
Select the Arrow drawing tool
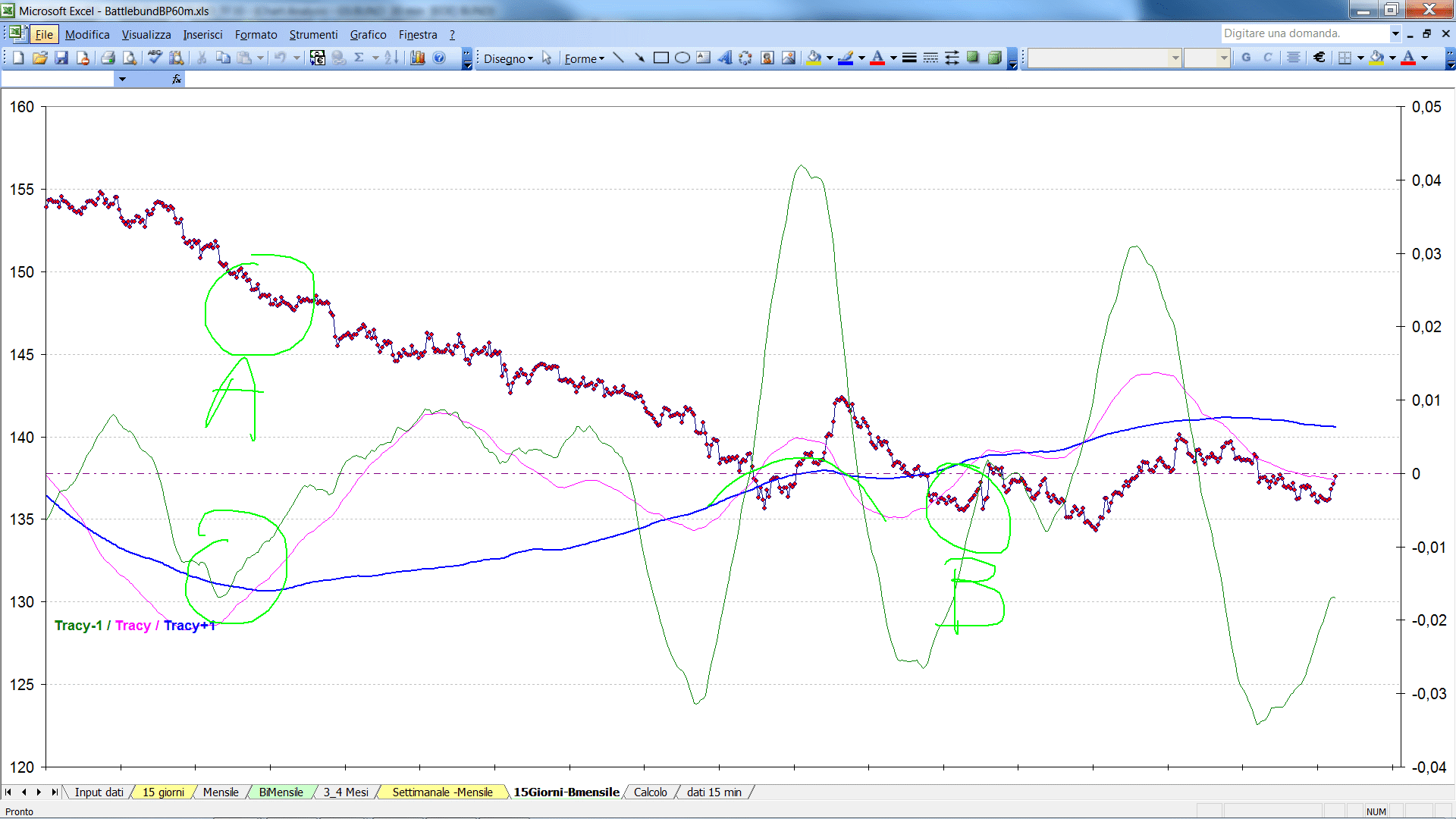point(640,58)
